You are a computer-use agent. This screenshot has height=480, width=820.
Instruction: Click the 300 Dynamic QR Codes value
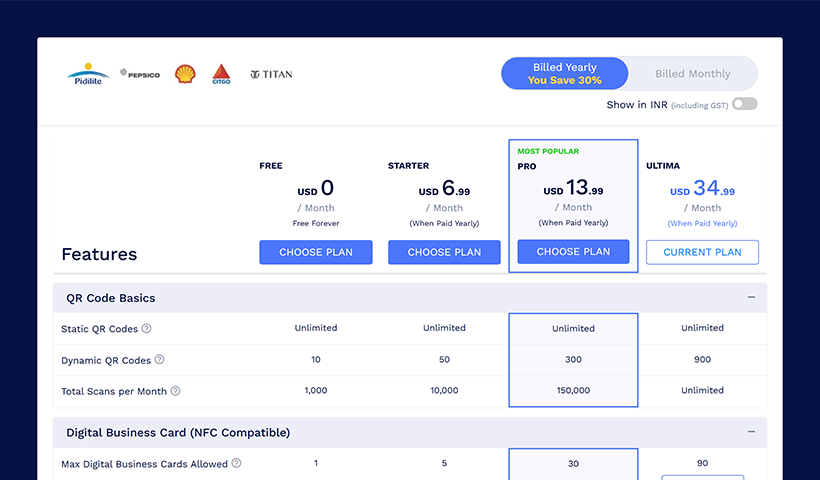click(x=573, y=359)
